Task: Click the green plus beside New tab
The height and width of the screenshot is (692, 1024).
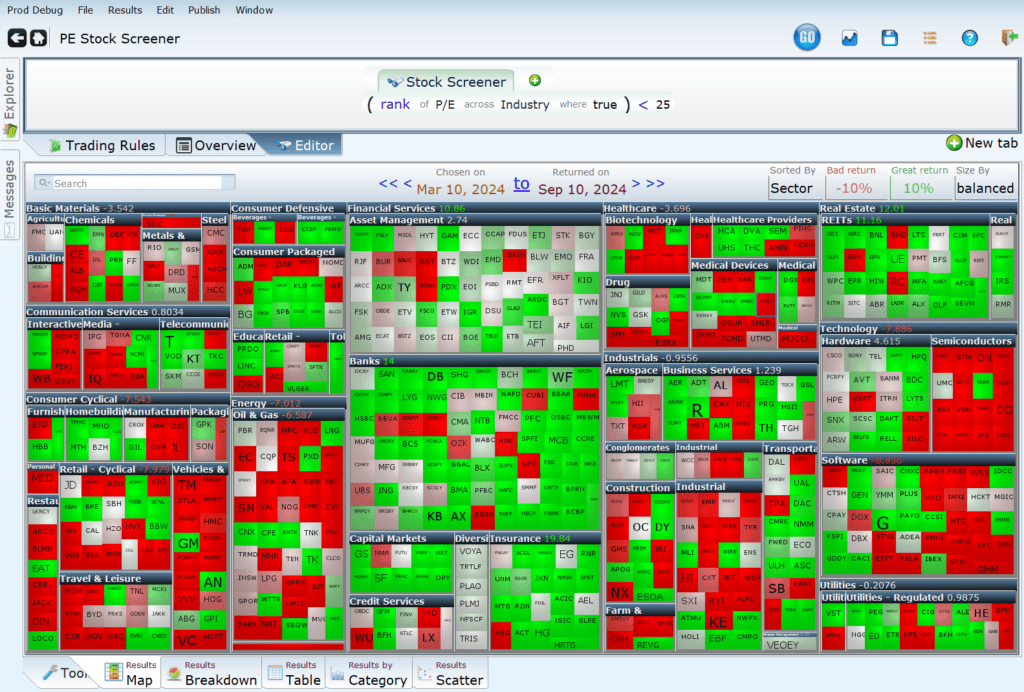Action: click(954, 143)
